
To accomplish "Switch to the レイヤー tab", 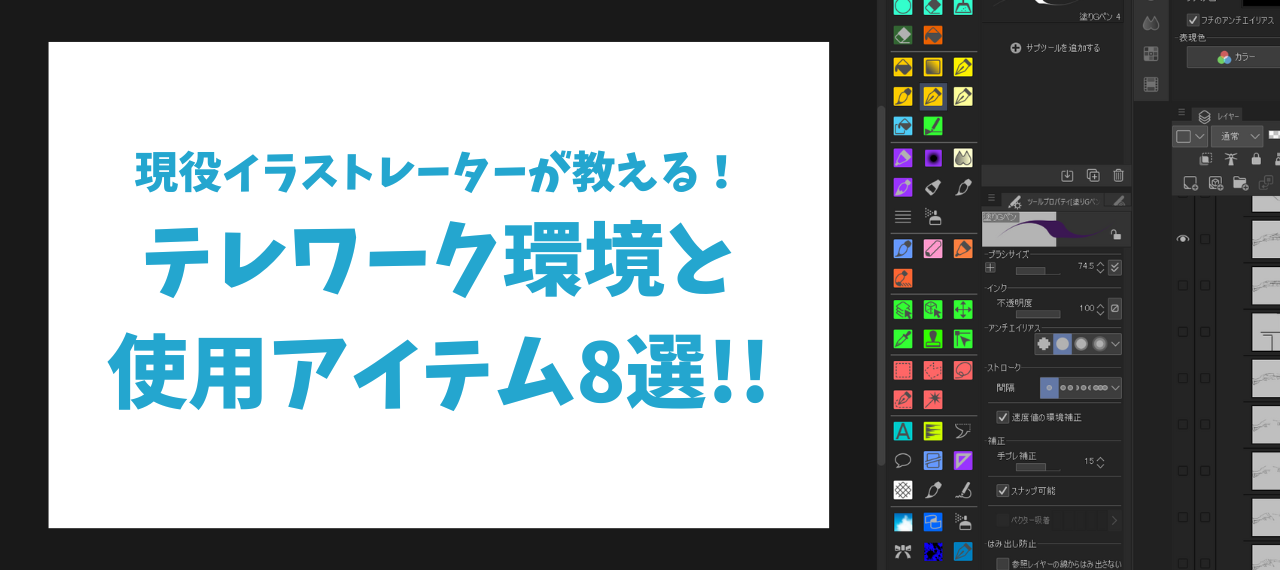I will coord(1218,116).
